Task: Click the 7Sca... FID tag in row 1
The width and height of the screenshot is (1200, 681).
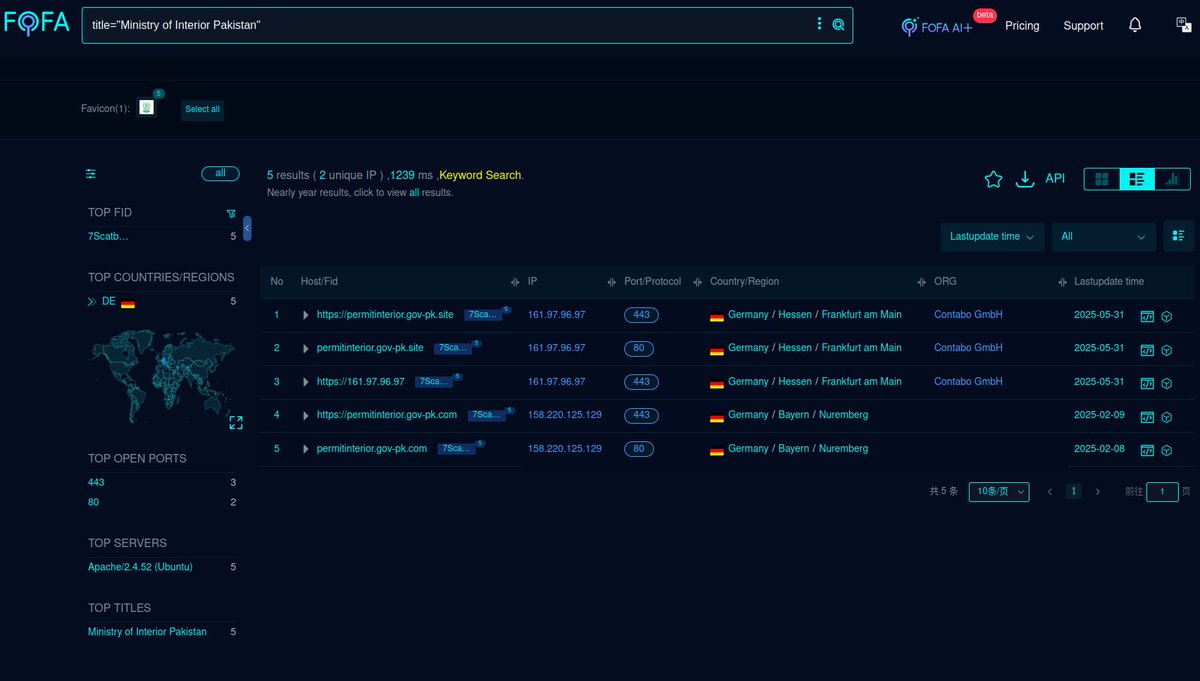Action: point(483,315)
